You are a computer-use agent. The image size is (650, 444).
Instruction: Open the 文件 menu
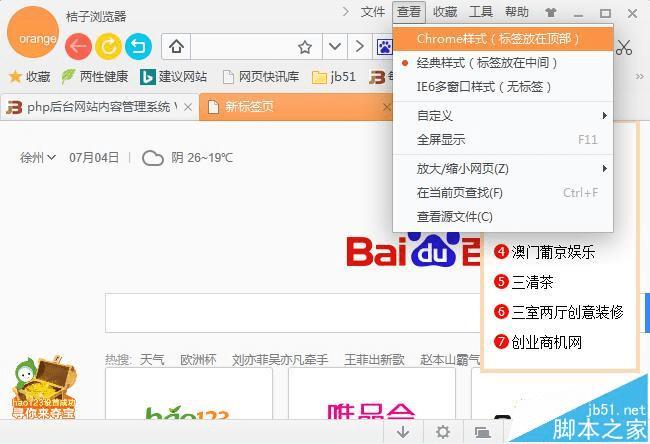[373, 12]
